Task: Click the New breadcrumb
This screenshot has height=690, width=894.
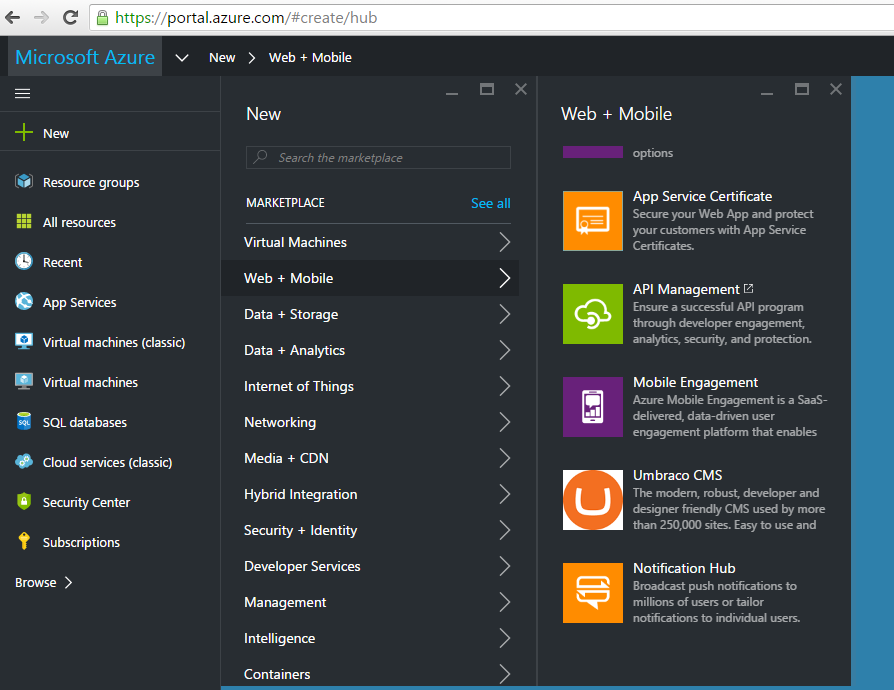Action: 222,58
